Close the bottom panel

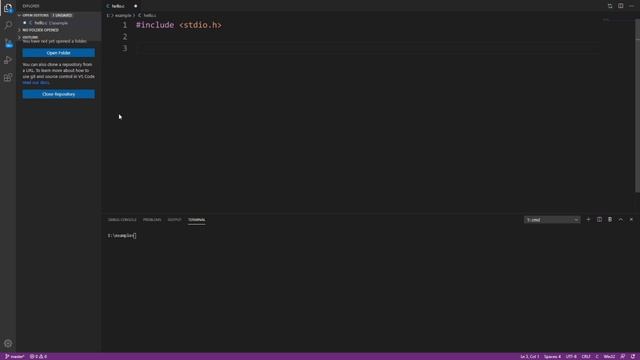click(631, 220)
